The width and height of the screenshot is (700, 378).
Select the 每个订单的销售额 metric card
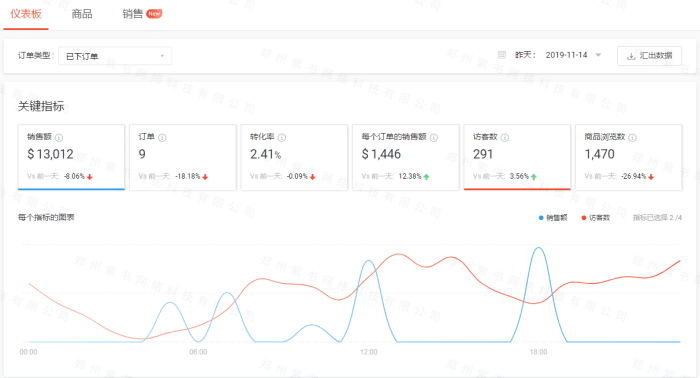(406, 157)
